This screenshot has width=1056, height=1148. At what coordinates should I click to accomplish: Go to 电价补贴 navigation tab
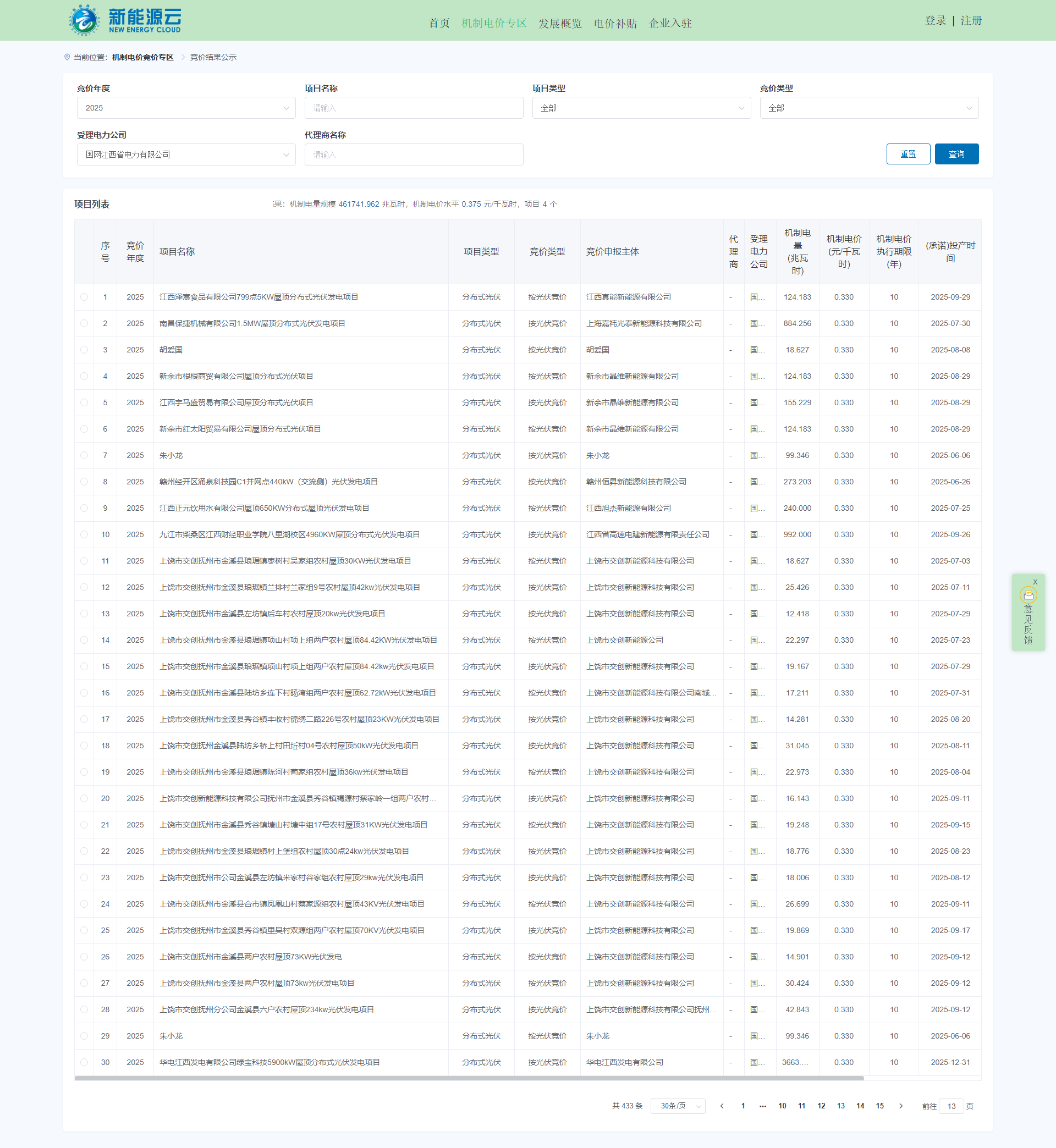[x=615, y=24]
